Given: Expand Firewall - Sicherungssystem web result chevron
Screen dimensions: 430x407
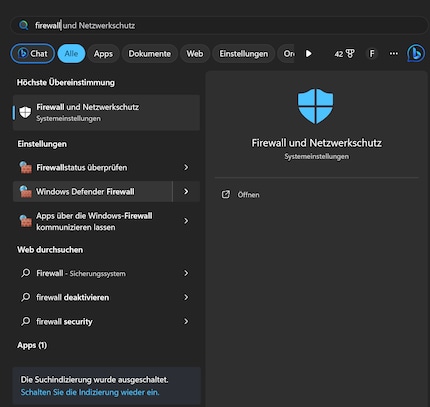Looking at the screenshot, I should [x=186, y=273].
